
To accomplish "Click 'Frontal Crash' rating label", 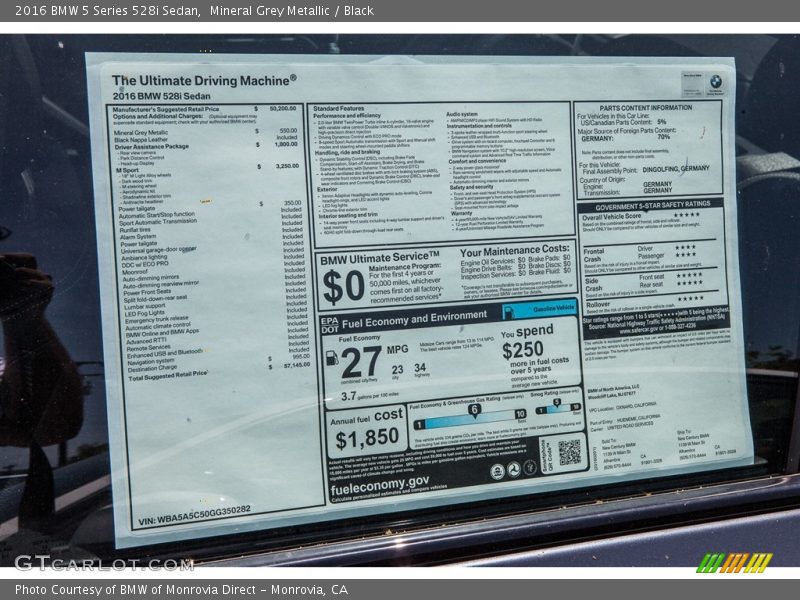I will coord(594,255).
